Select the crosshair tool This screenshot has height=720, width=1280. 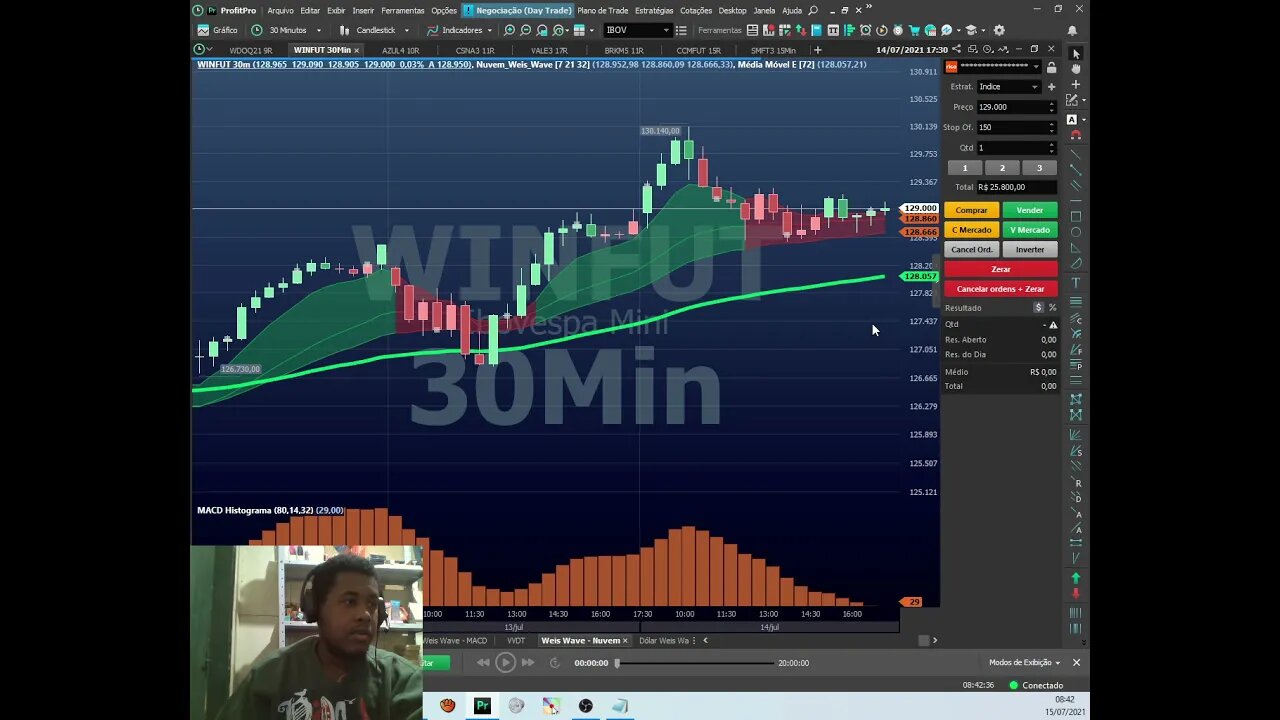click(x=1076, y=85)
